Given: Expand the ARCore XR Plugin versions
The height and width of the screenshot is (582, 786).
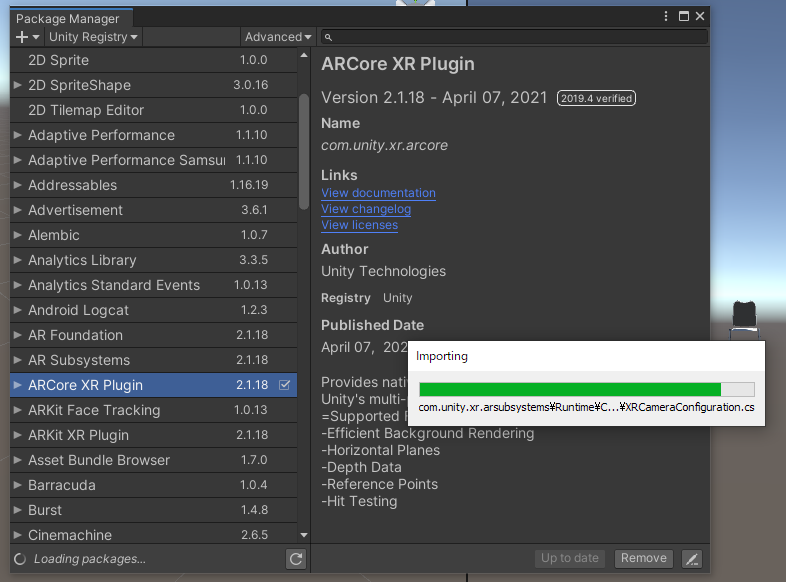Looking at the screenshot, I should click(18, 385).
